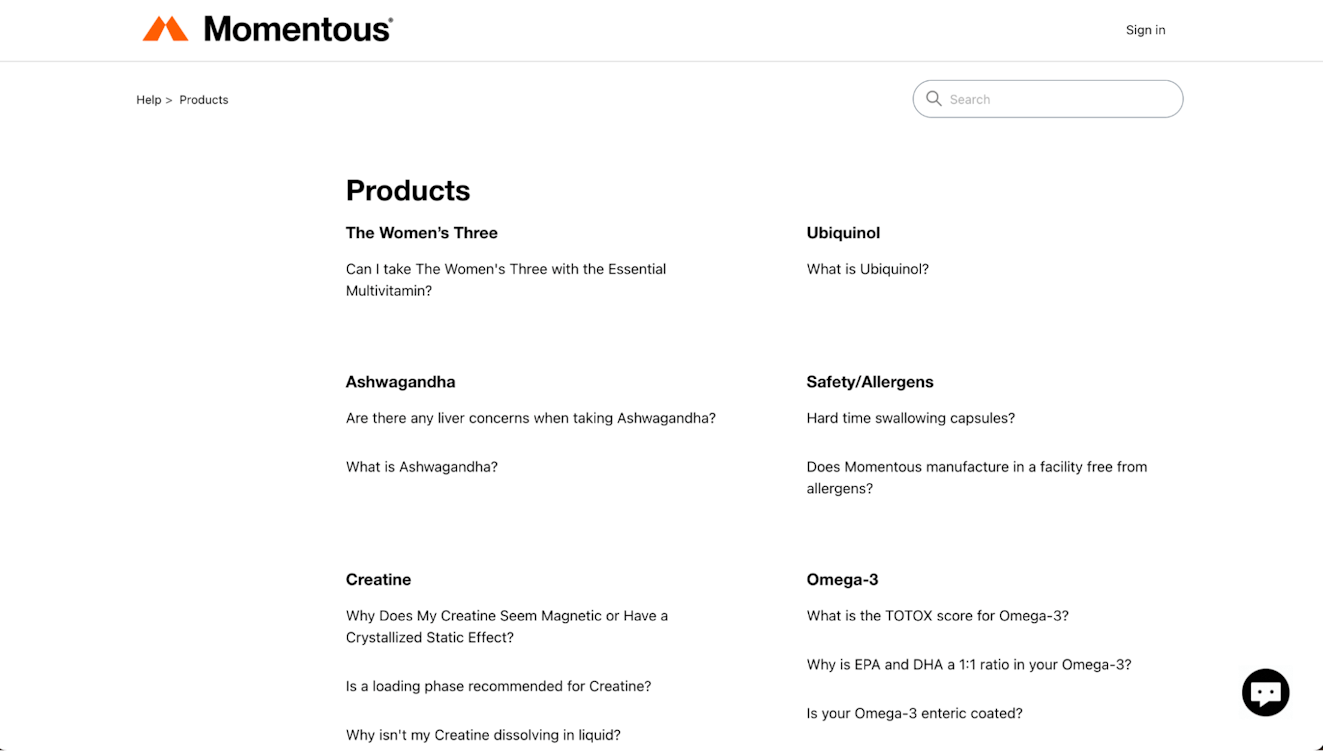Open The Women's Three section

[x=421, y=233]
